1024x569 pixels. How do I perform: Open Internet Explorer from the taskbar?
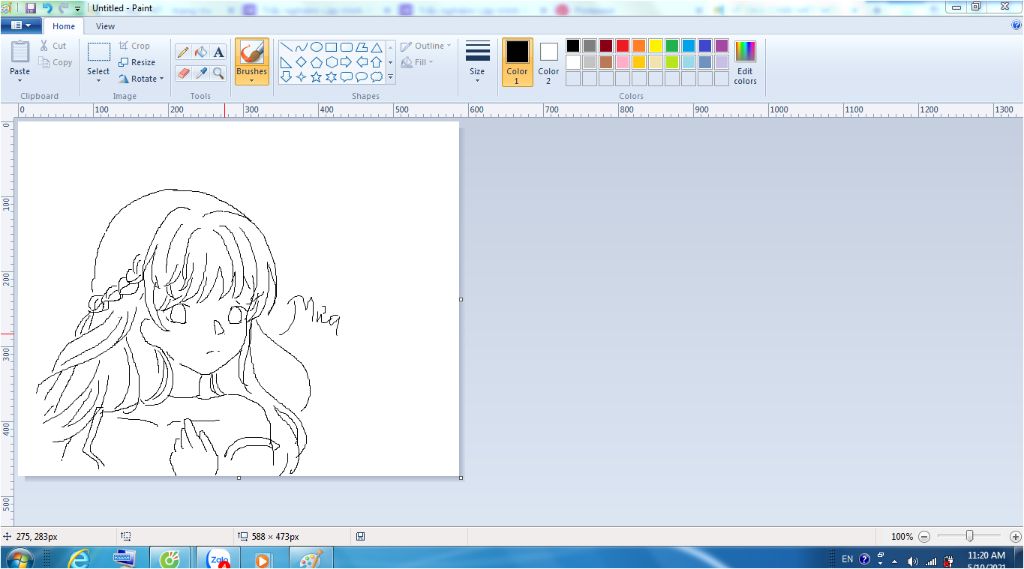(80, 559)
